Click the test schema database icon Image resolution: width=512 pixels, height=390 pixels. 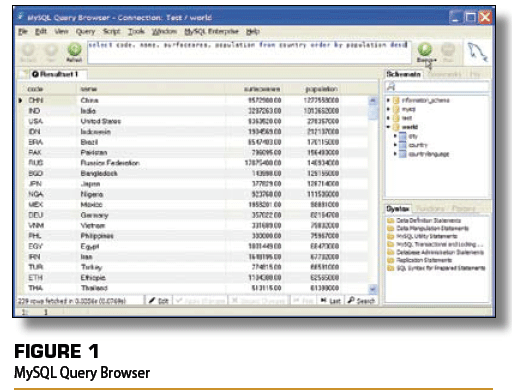click(x=396, y=118)
